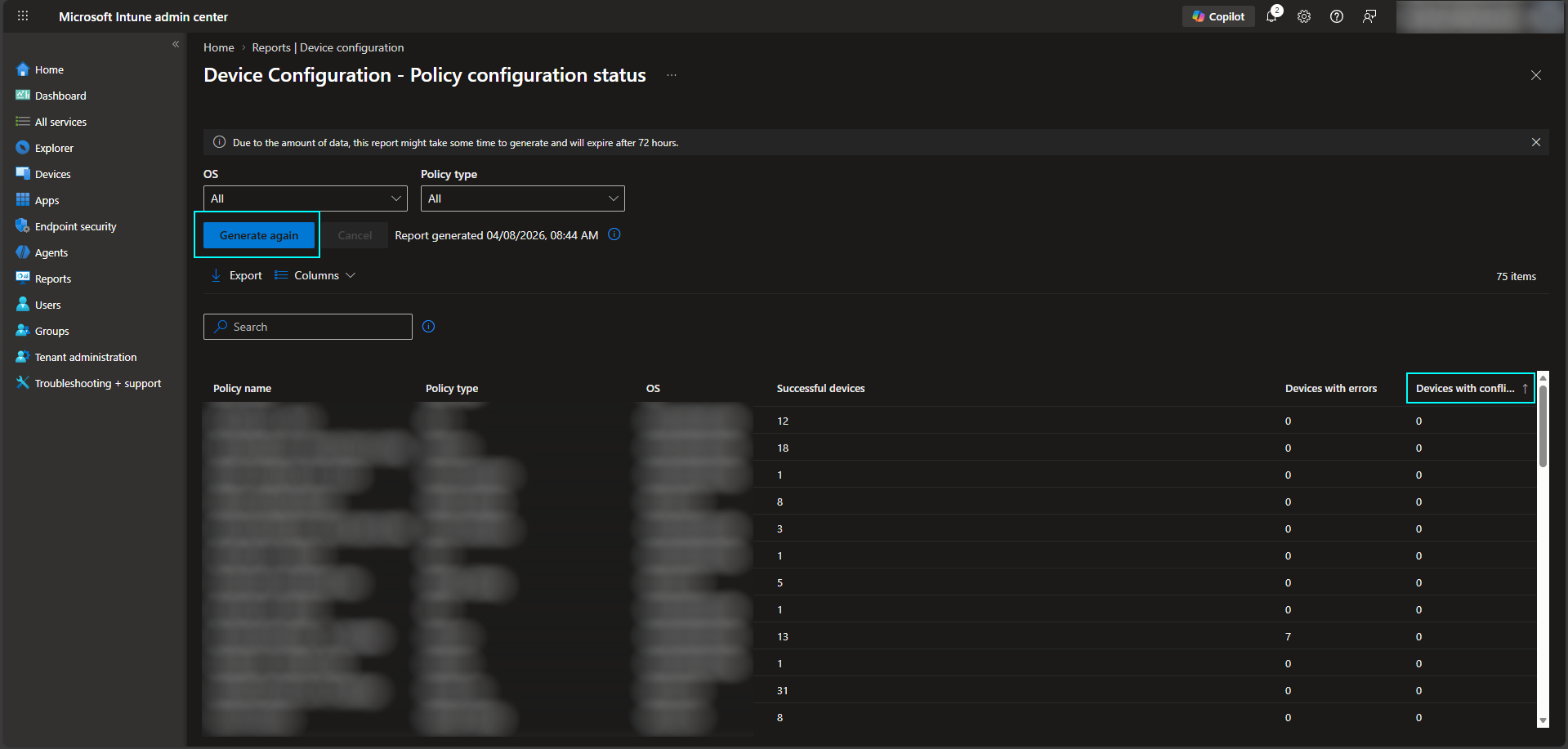Click the Explorer icon in sidebar
1568x749 pixels.
[x=23, y=148]
